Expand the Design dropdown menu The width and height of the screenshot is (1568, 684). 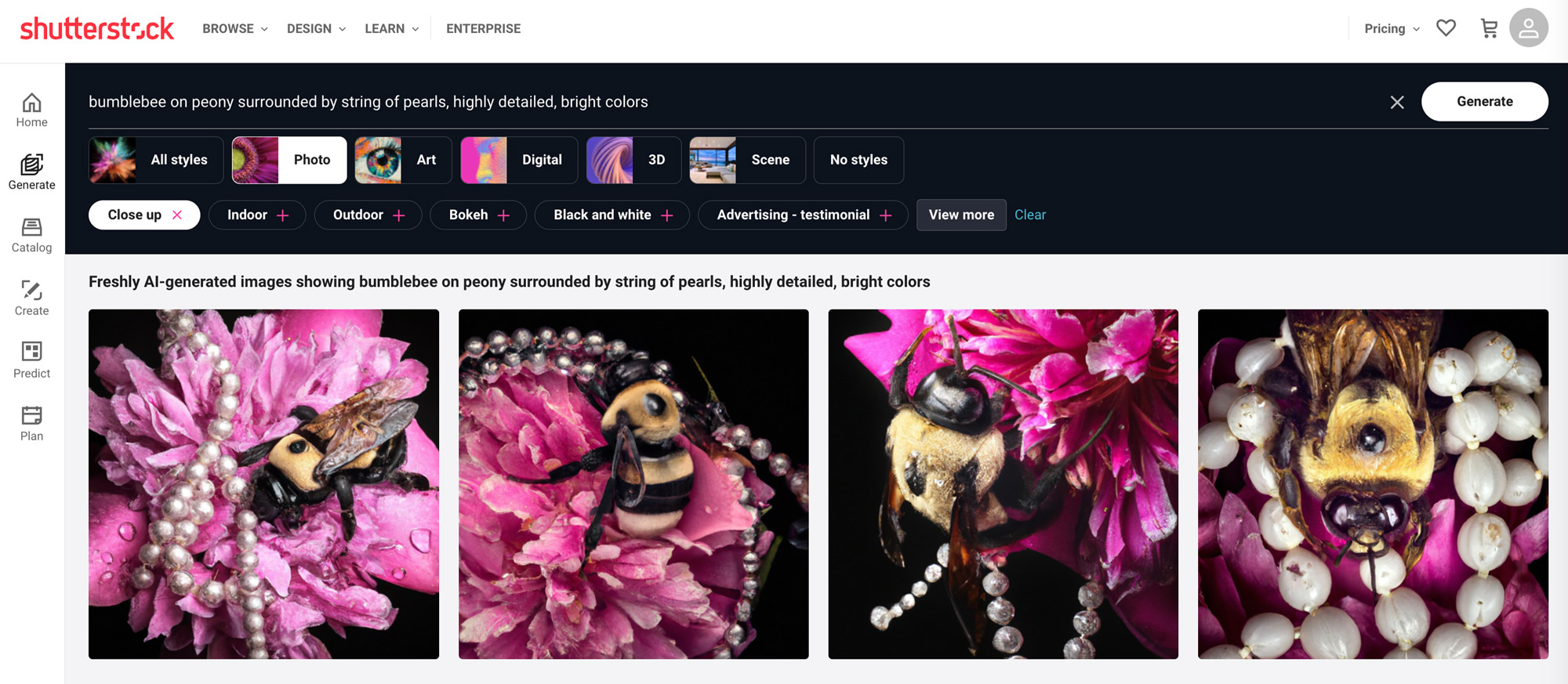pos(316,28)
